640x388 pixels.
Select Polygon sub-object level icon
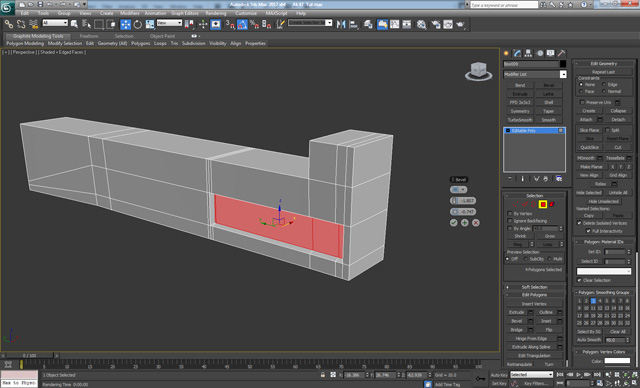[x=543, y=204]
